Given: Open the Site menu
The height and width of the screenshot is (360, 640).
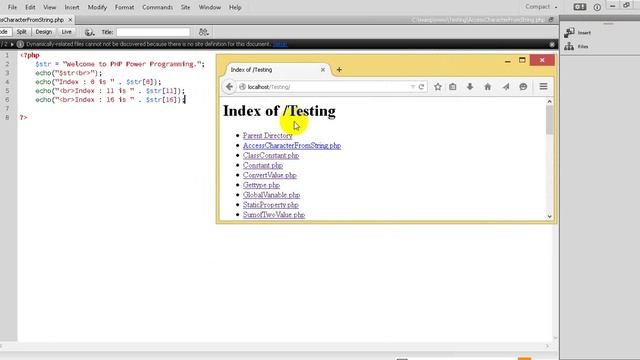Looking at the screenshot, I should pyautogui.click(x=185, y=7).
